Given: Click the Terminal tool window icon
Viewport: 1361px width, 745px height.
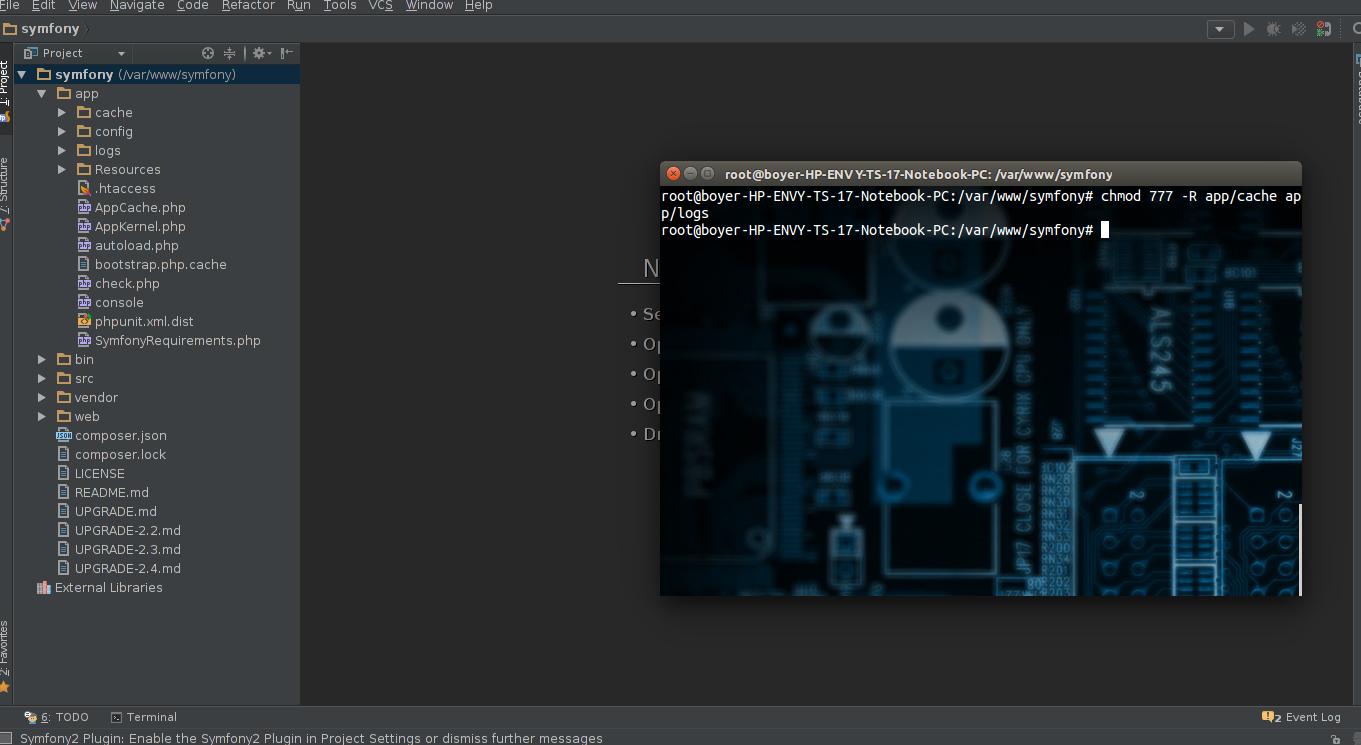Looking at the screenshot, I should [117, 717].
